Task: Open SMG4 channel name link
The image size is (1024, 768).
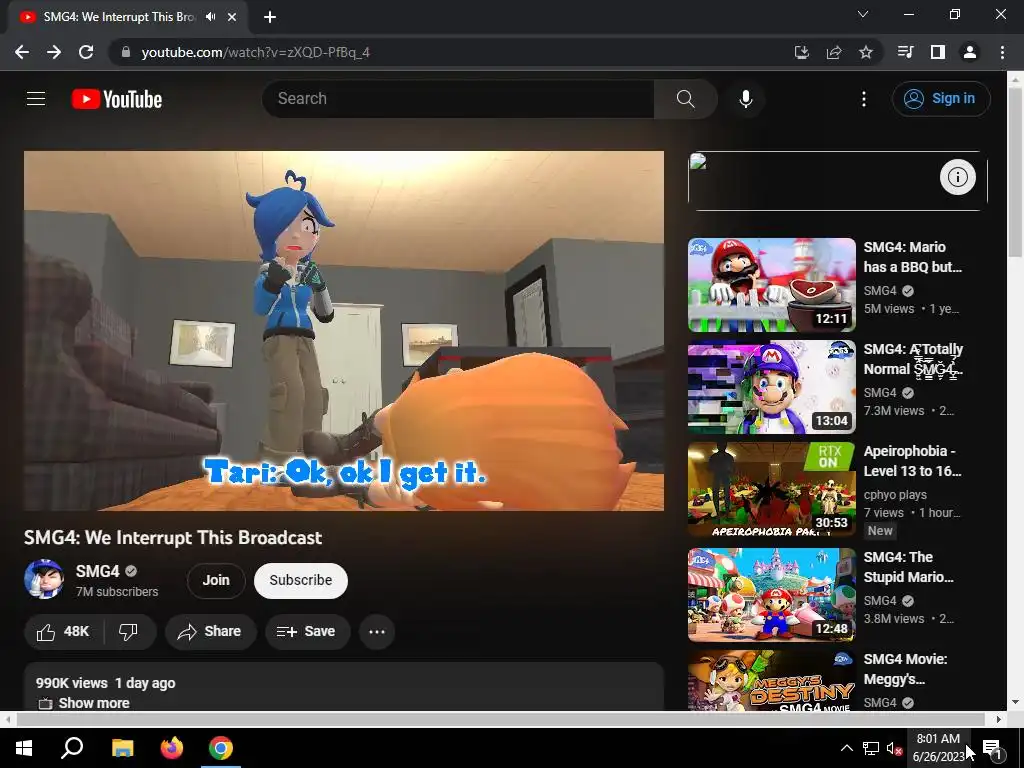Action: tap(97, 571)
